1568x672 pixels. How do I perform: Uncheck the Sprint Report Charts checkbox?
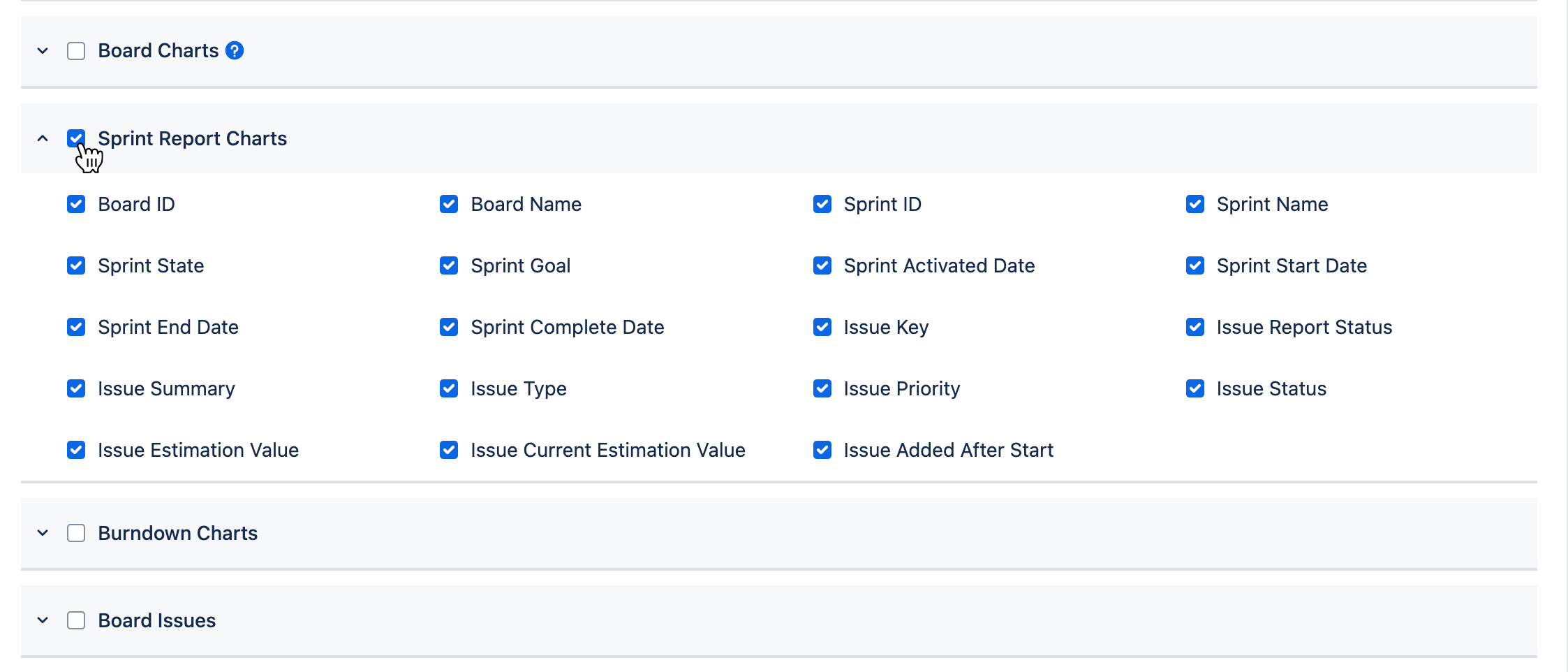tap(76, 138)
